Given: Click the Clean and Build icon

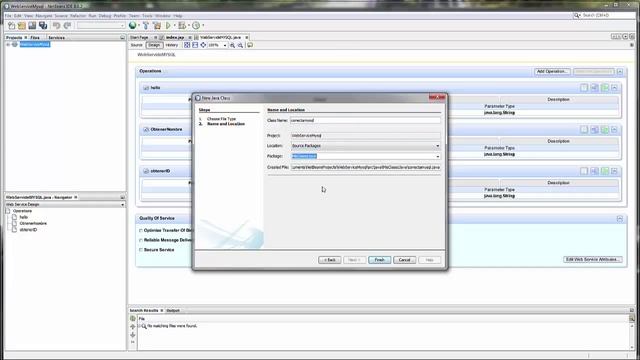Looking at the screenshot, I should pyautogui.click(x=157, y=26).
